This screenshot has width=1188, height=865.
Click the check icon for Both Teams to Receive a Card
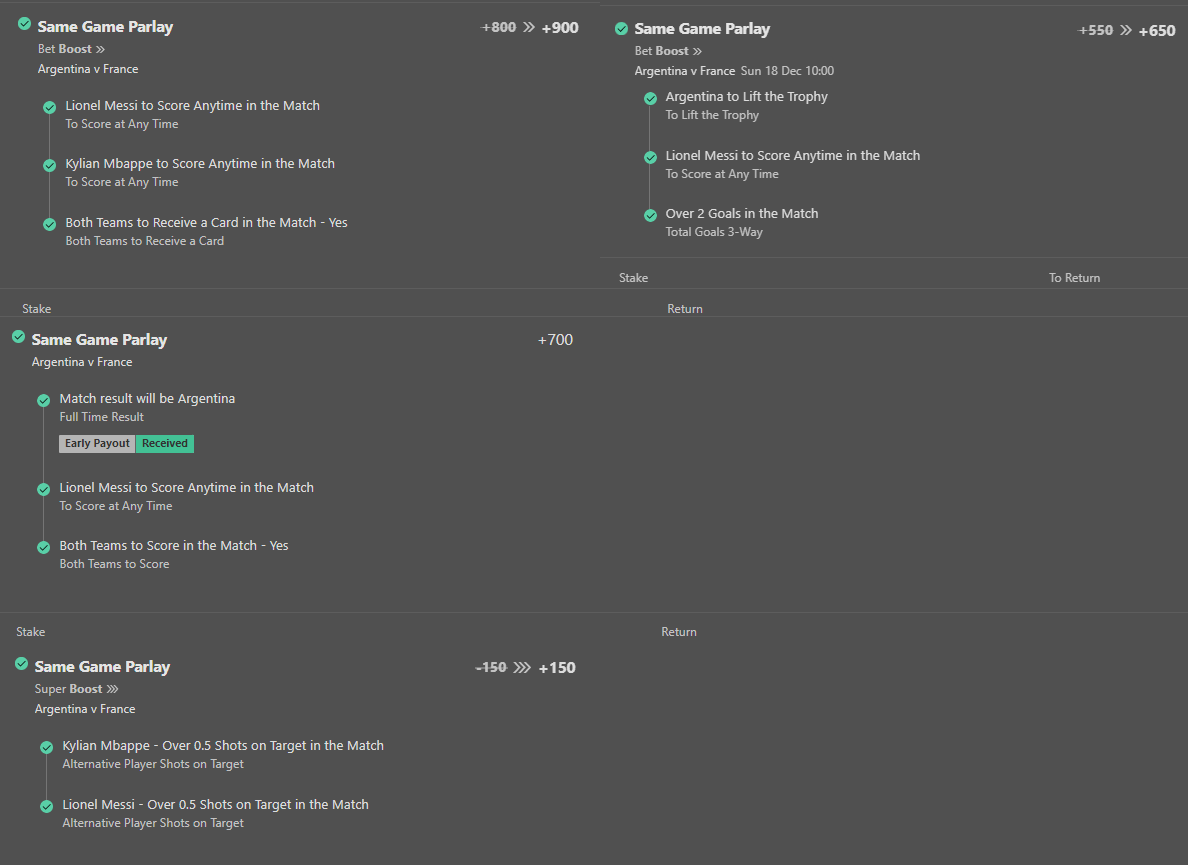click(x=49, y=224)
